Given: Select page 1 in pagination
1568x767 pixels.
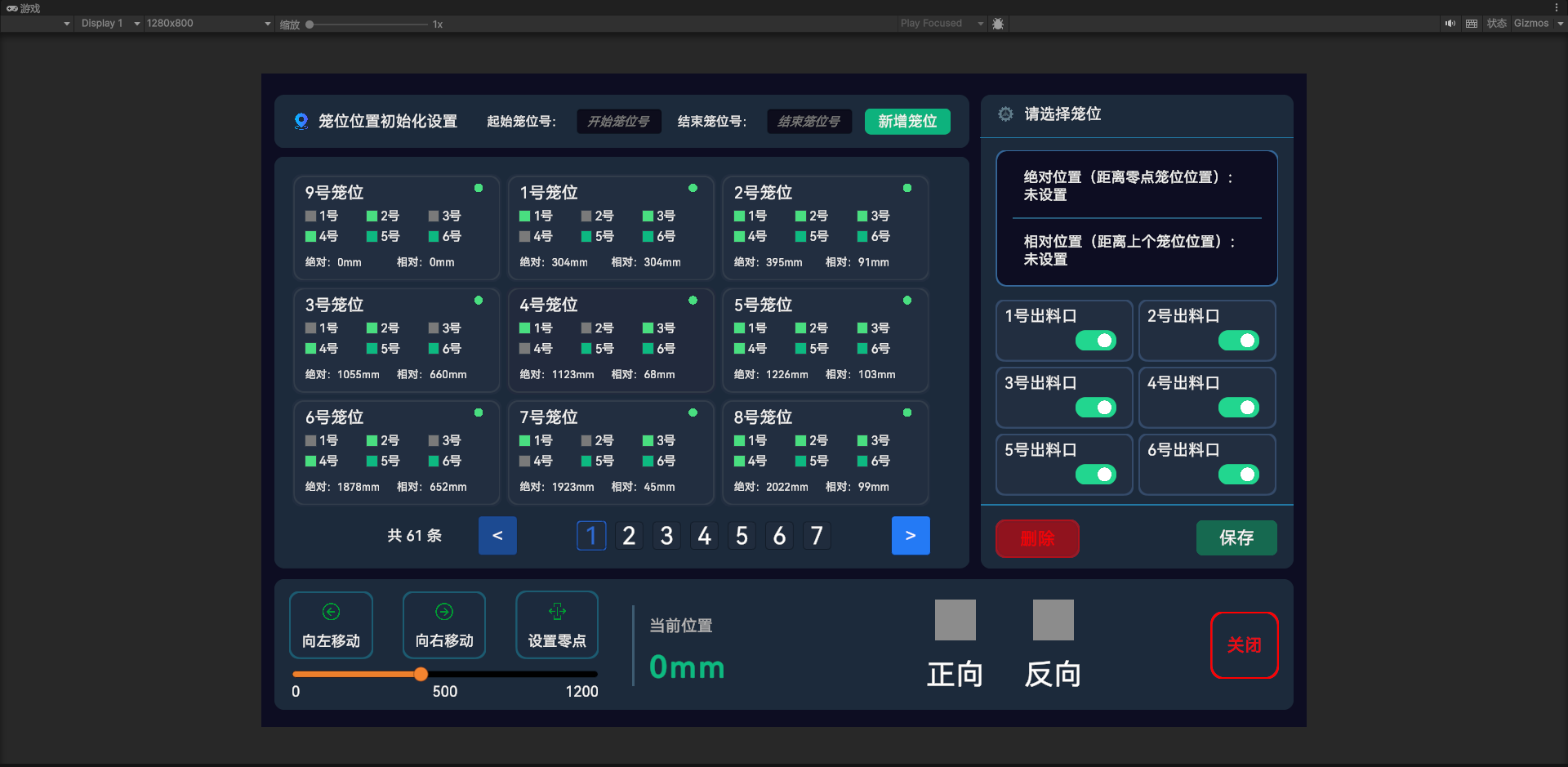Looking at the screenshot, I should pos(591,536).
